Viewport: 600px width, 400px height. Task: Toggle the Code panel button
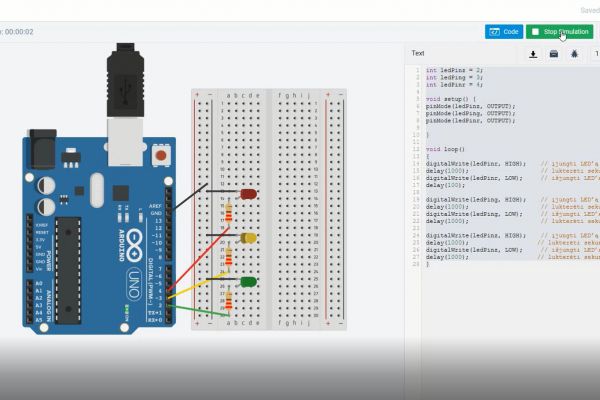point(504,32)
